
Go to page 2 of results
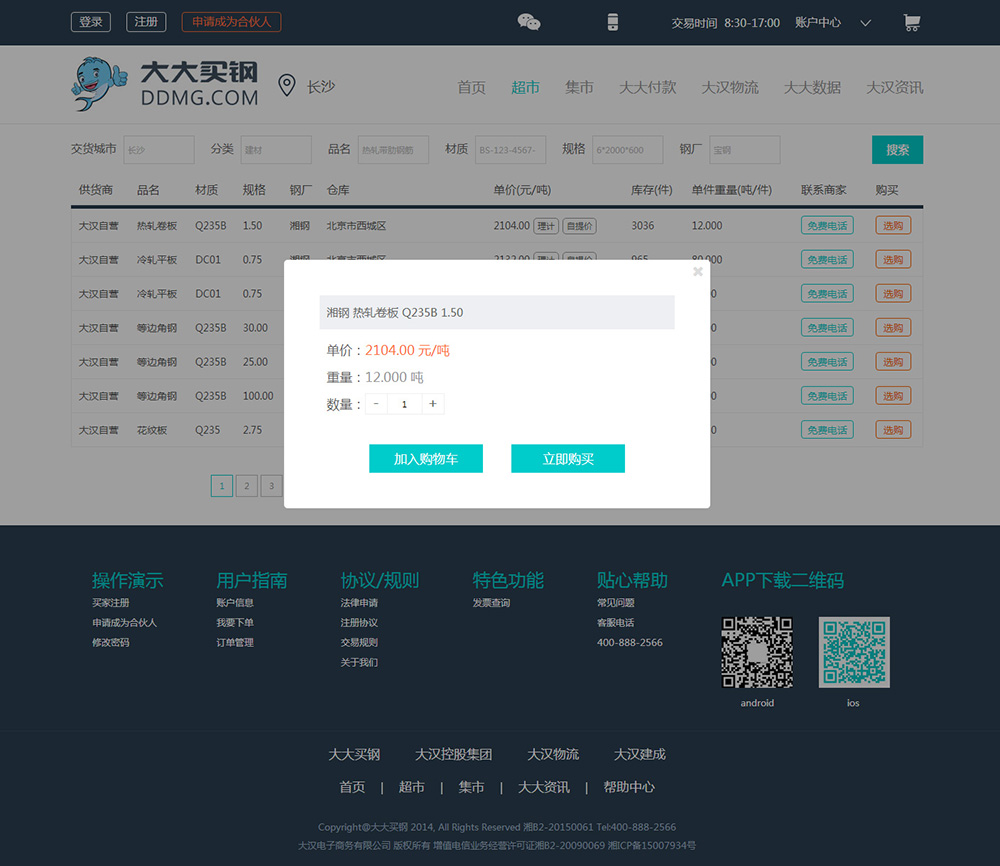246,485
